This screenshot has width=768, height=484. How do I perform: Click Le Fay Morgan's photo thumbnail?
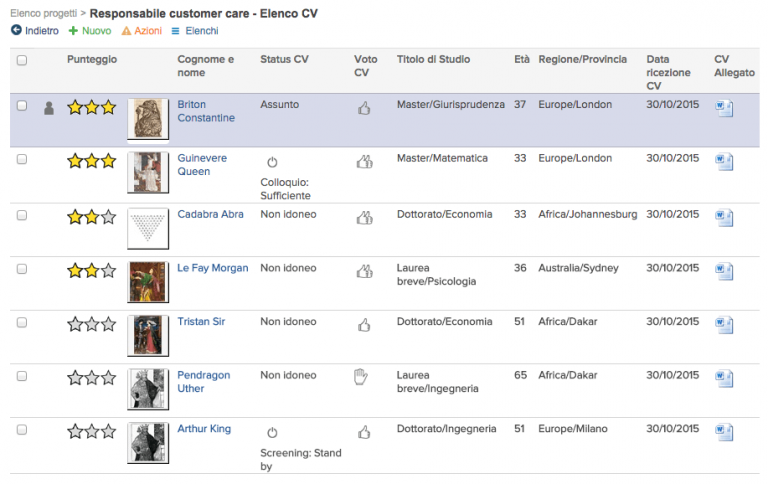[148, 282]
